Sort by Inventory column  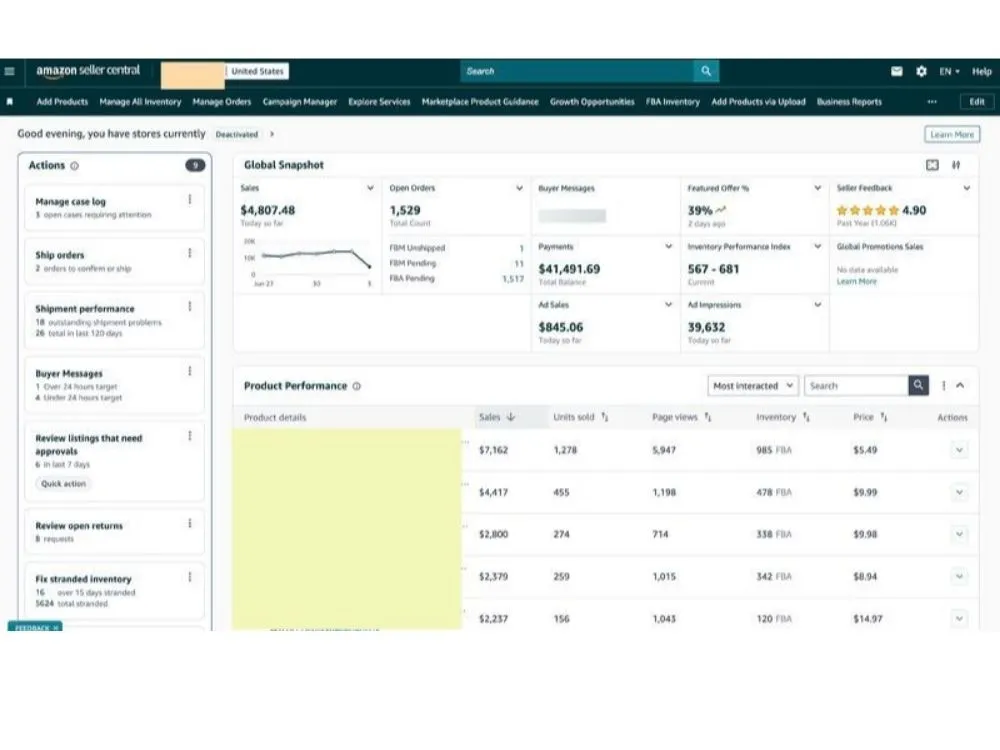point(806,417)
